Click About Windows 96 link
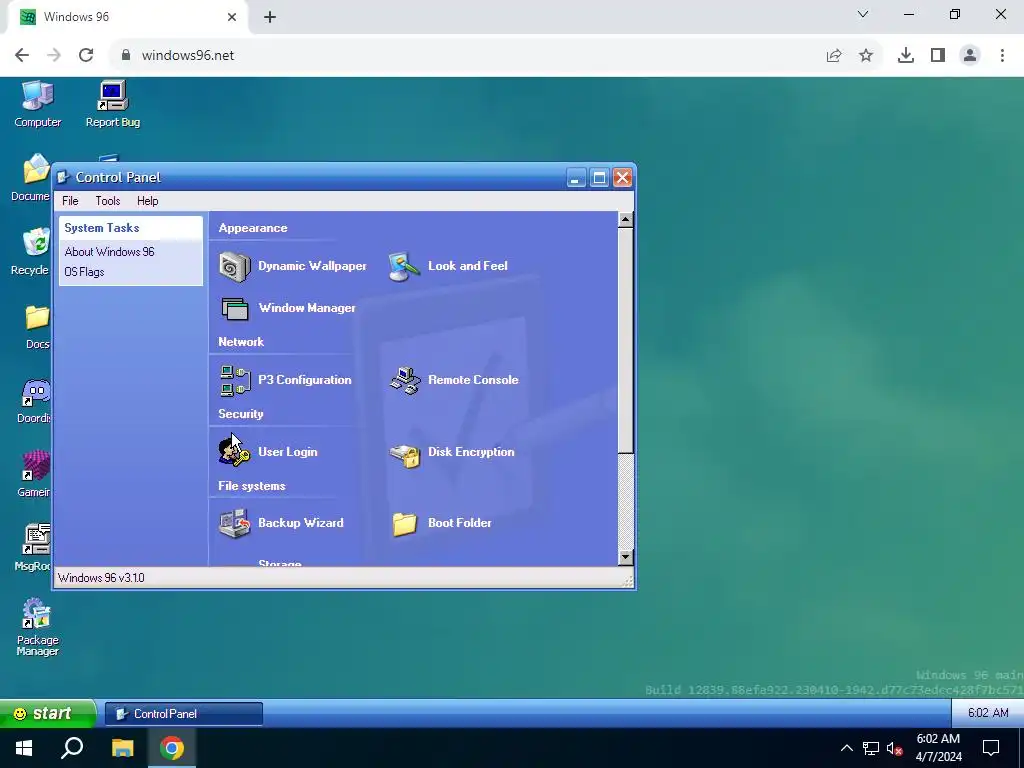The height and width of the screenshot is (768, 1024). click(109, 252)
